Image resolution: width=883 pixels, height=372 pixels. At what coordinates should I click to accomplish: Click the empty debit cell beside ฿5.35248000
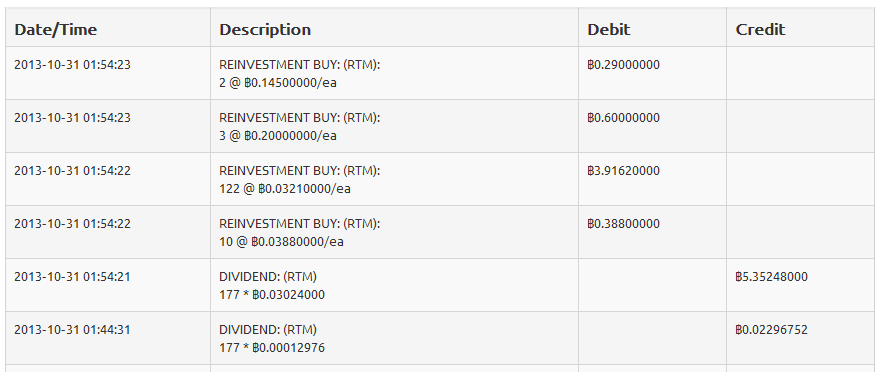[x=652, y=285]
